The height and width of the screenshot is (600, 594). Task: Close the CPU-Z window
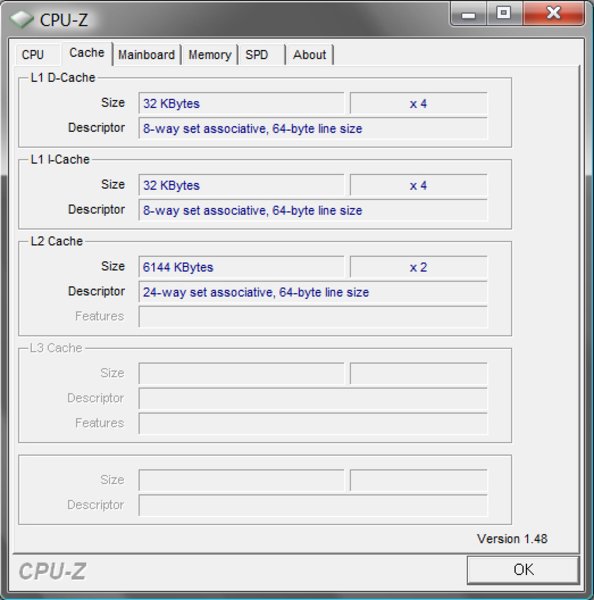pos(553,13)
